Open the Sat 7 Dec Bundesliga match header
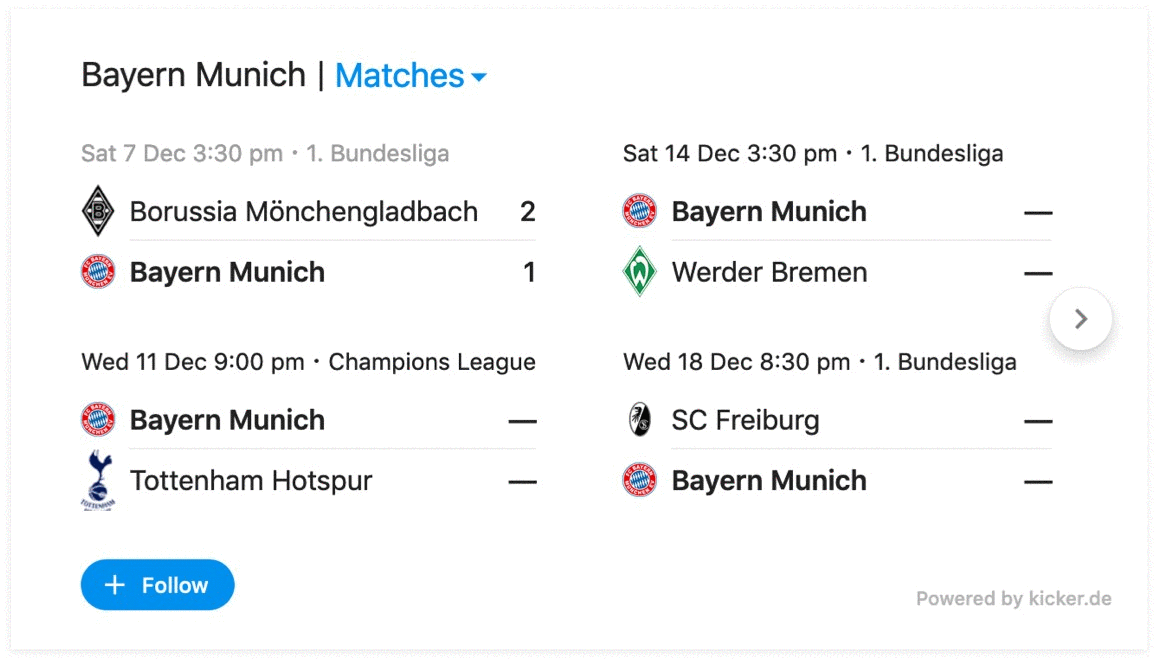The width and height of the screenshot is (1160, 660). tap(266, 153)
